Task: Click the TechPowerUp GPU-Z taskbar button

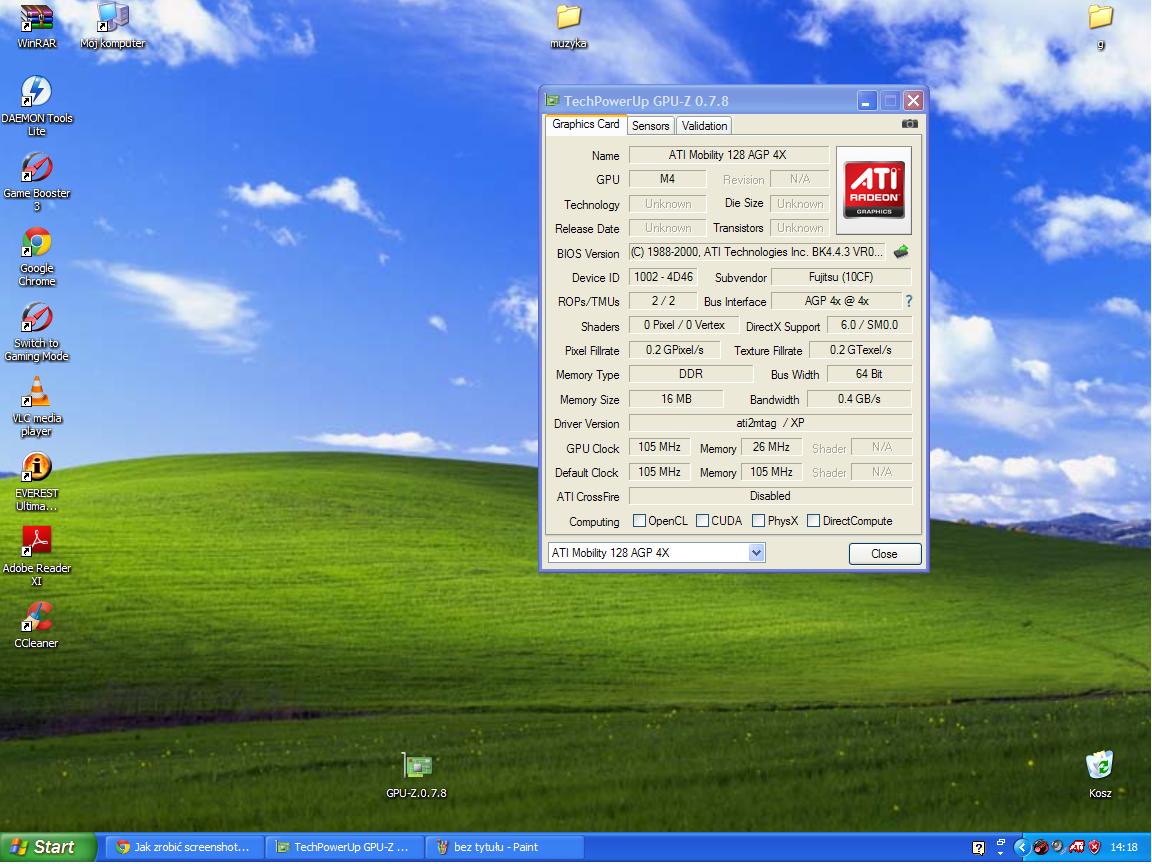Action: (x=345, y=847)
